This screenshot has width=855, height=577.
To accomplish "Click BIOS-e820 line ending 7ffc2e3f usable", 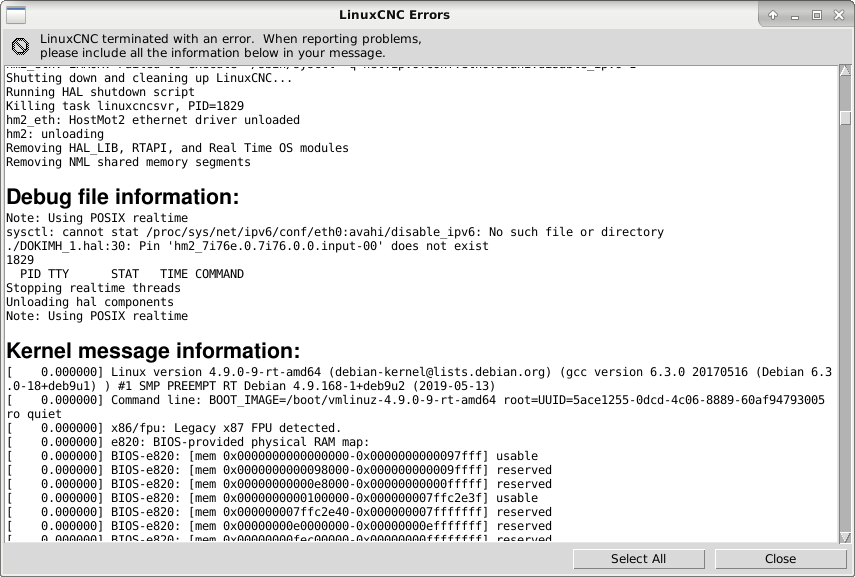I will coord(272,498).
